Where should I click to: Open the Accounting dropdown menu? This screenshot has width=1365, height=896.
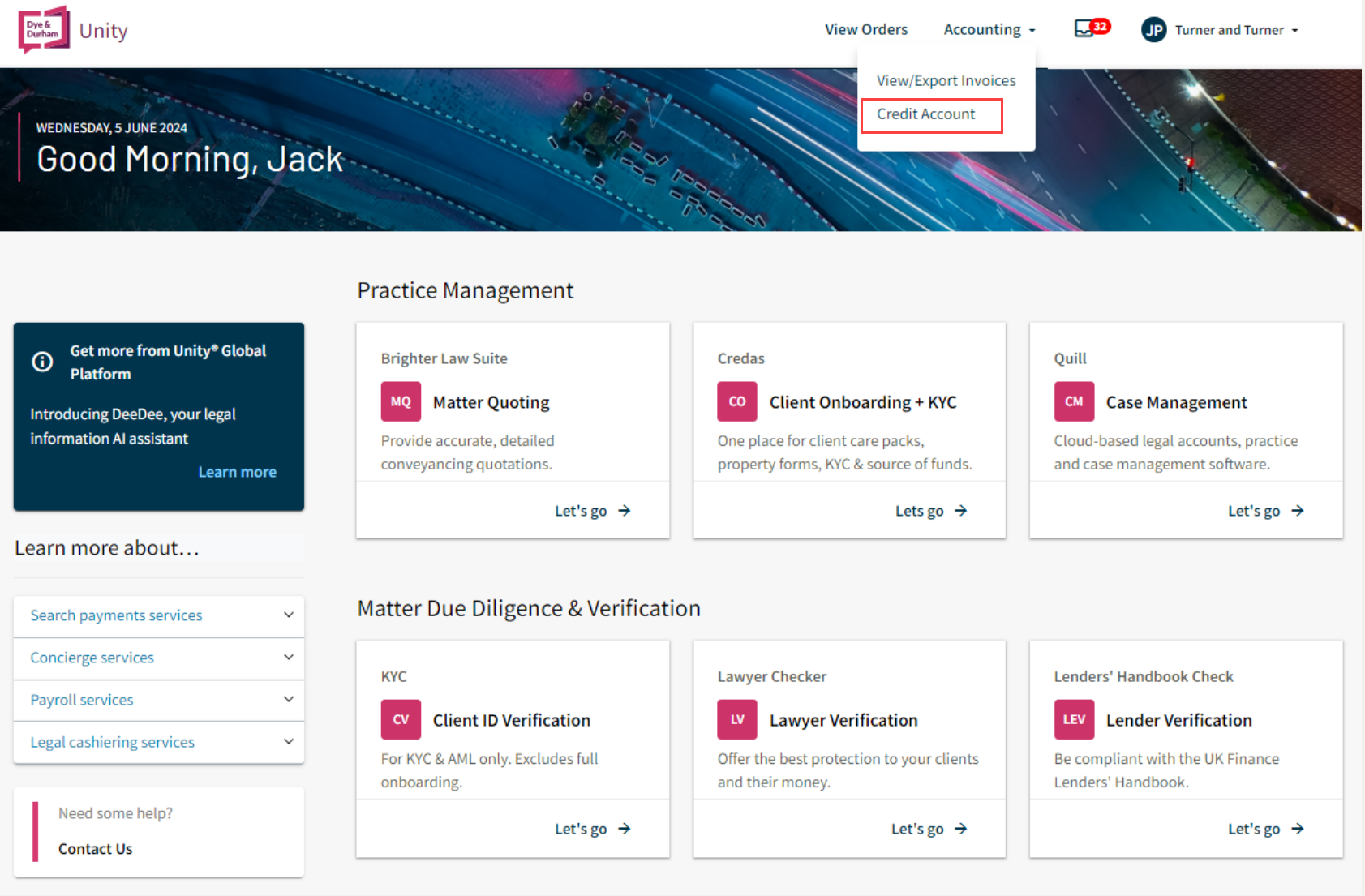point(989,30)
